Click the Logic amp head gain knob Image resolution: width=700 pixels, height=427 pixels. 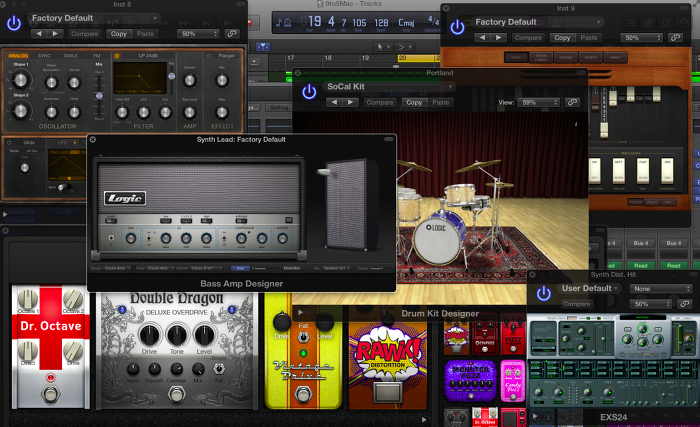pyautogui.click(x=130, y=239)
